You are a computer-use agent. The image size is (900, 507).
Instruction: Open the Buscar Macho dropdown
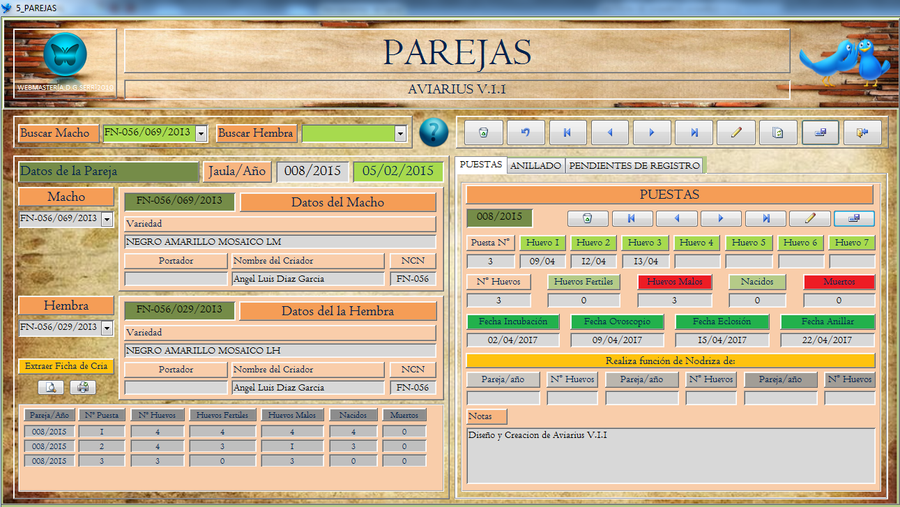pos(201,133)
